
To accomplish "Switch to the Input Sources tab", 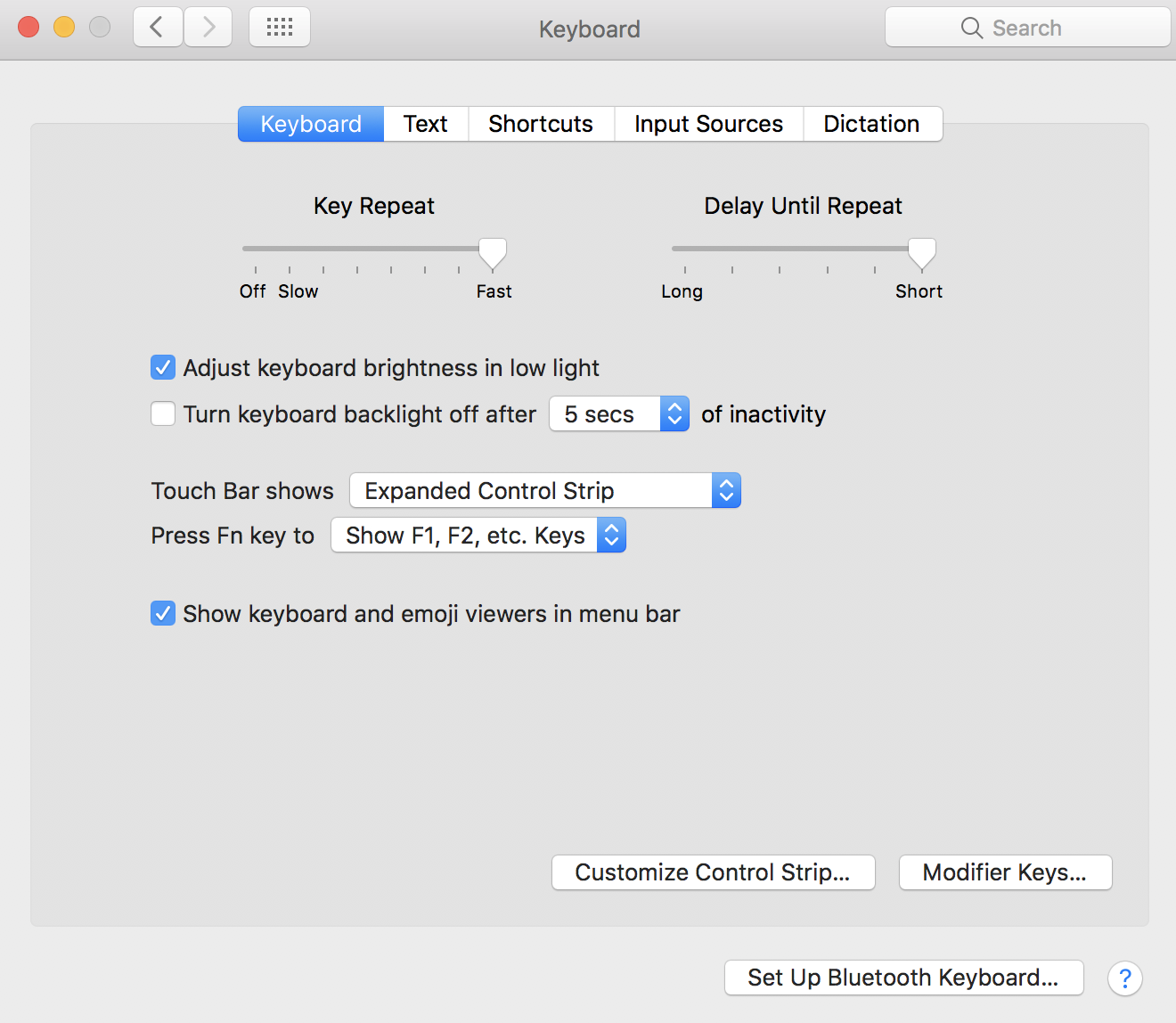I will click(x=707, y=123).
